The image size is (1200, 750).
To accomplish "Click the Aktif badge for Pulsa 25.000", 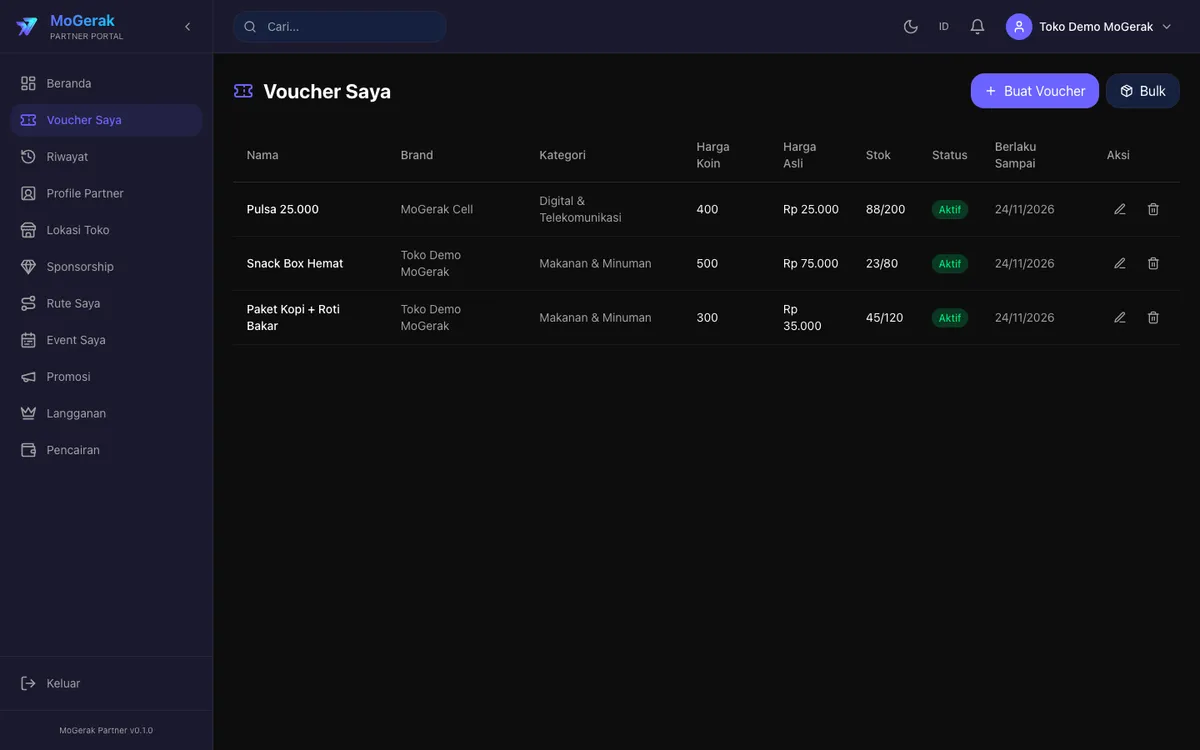I will (x=950, y=210).
